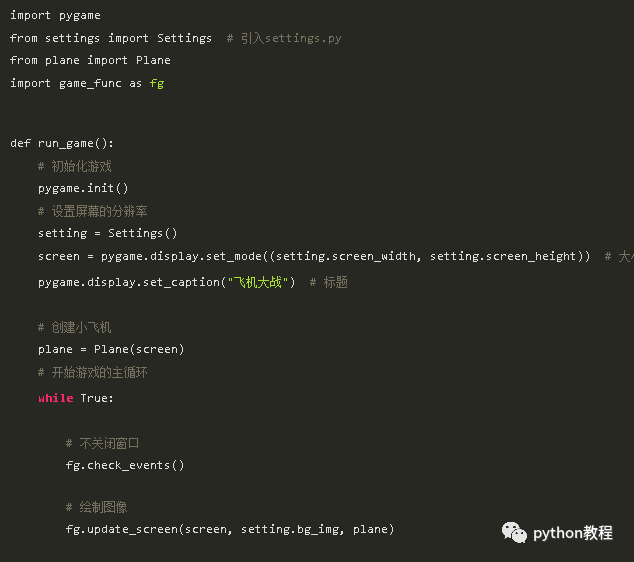Click 'set_mode' in screen assignment line

(234, 256)
